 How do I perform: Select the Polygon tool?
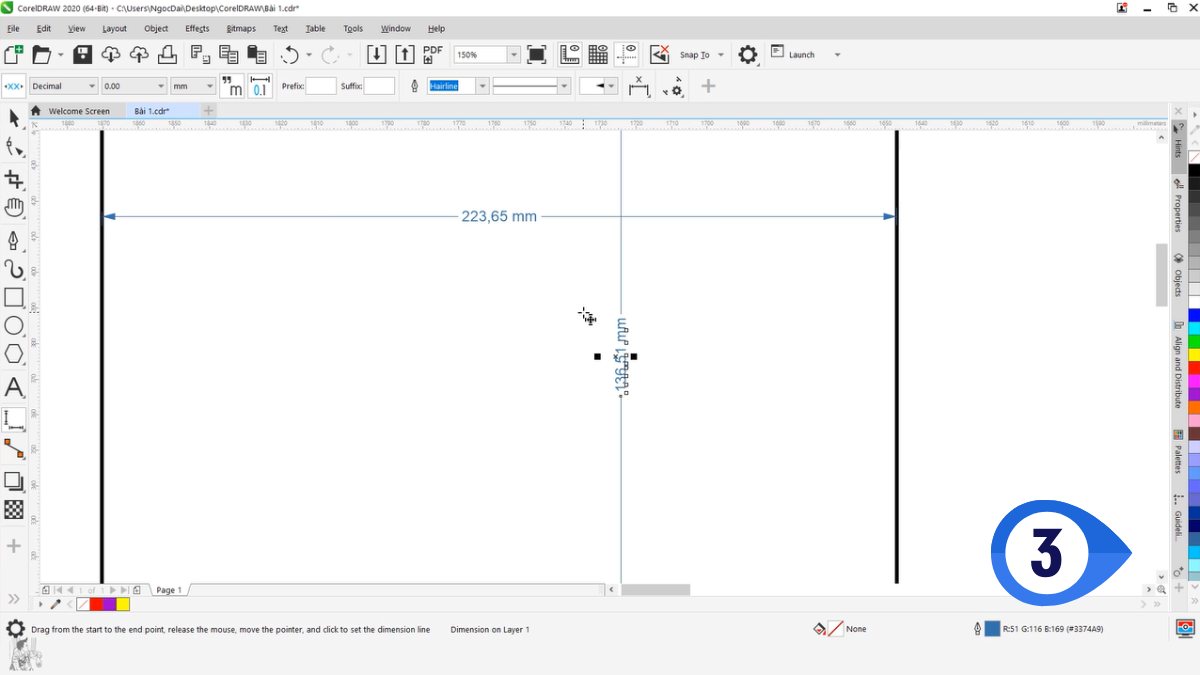[x=14, y=354]
